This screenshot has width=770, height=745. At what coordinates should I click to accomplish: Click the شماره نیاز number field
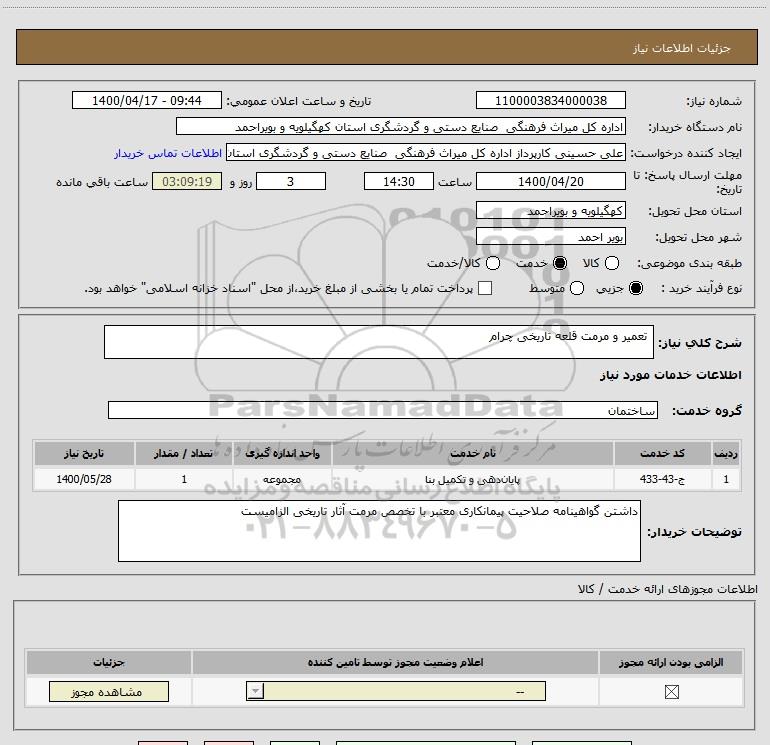coord(550,100)
